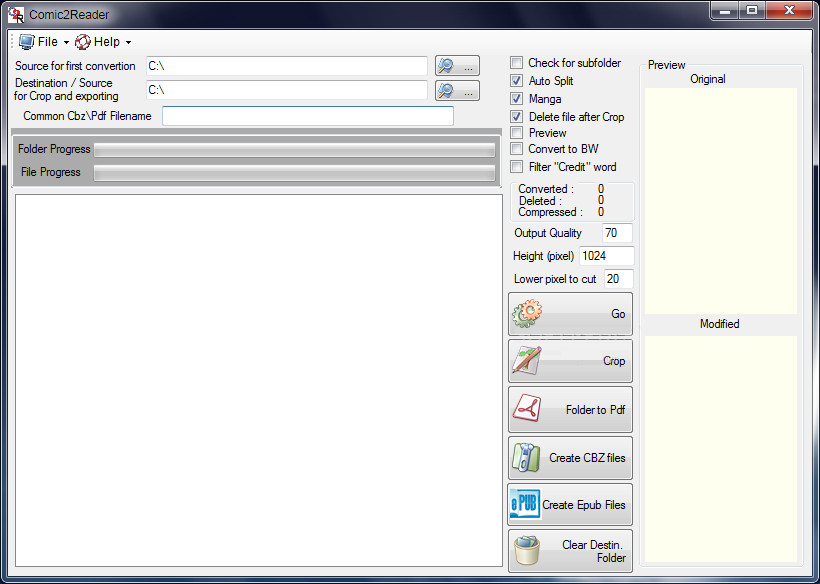Click the "Common Cbz\Pdf Filename" label

(87, 116)
